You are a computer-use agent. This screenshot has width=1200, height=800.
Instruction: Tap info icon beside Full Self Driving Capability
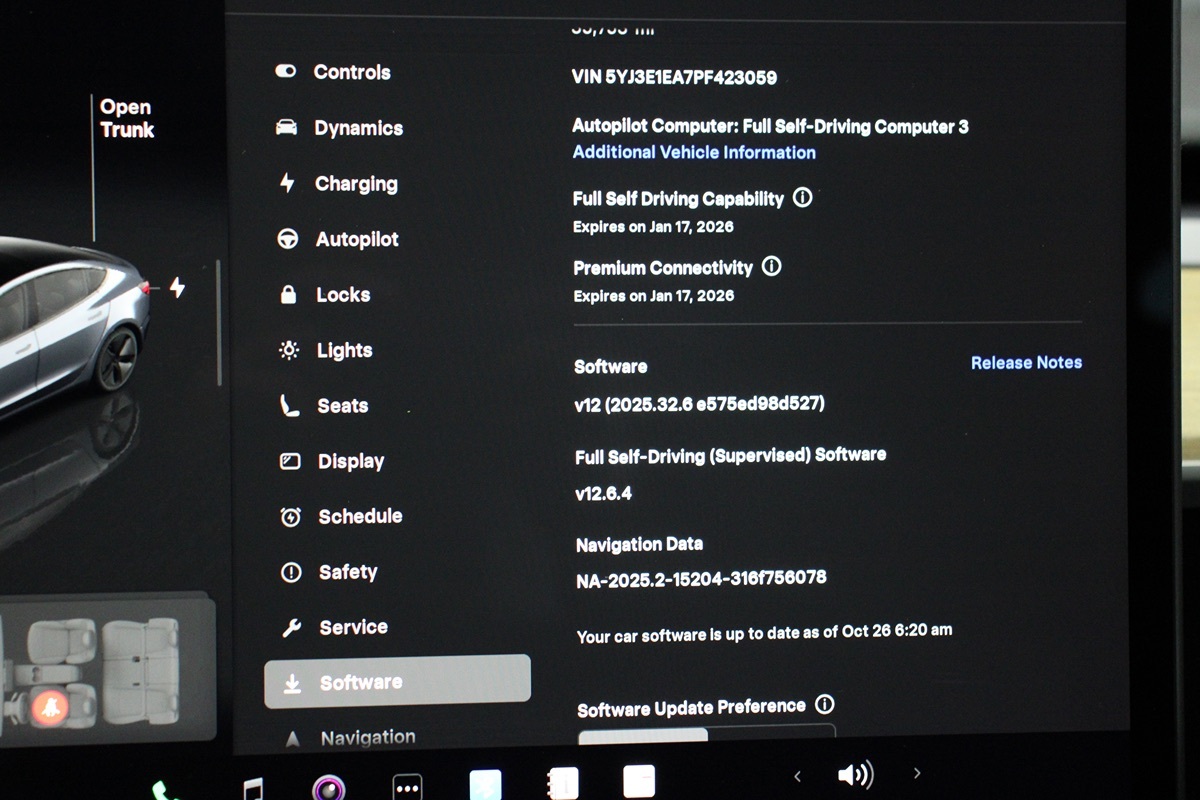pyautogui.click(x=802, y=198)
